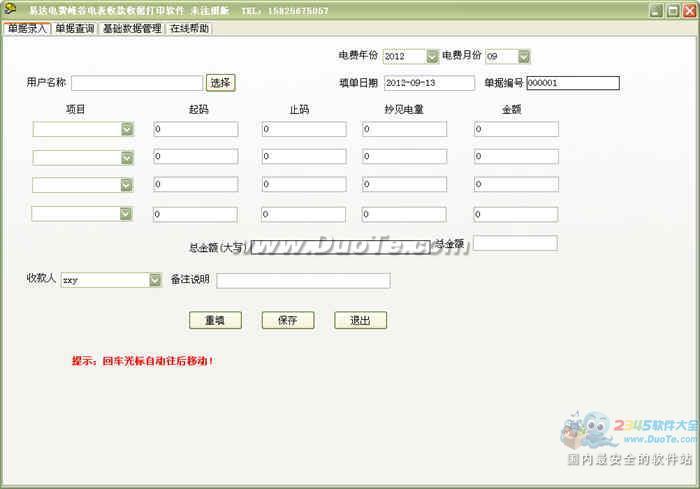Screen dimensions: 700x489
Task: Focus the 用户名称 text field
Action: tap(137, 83)
